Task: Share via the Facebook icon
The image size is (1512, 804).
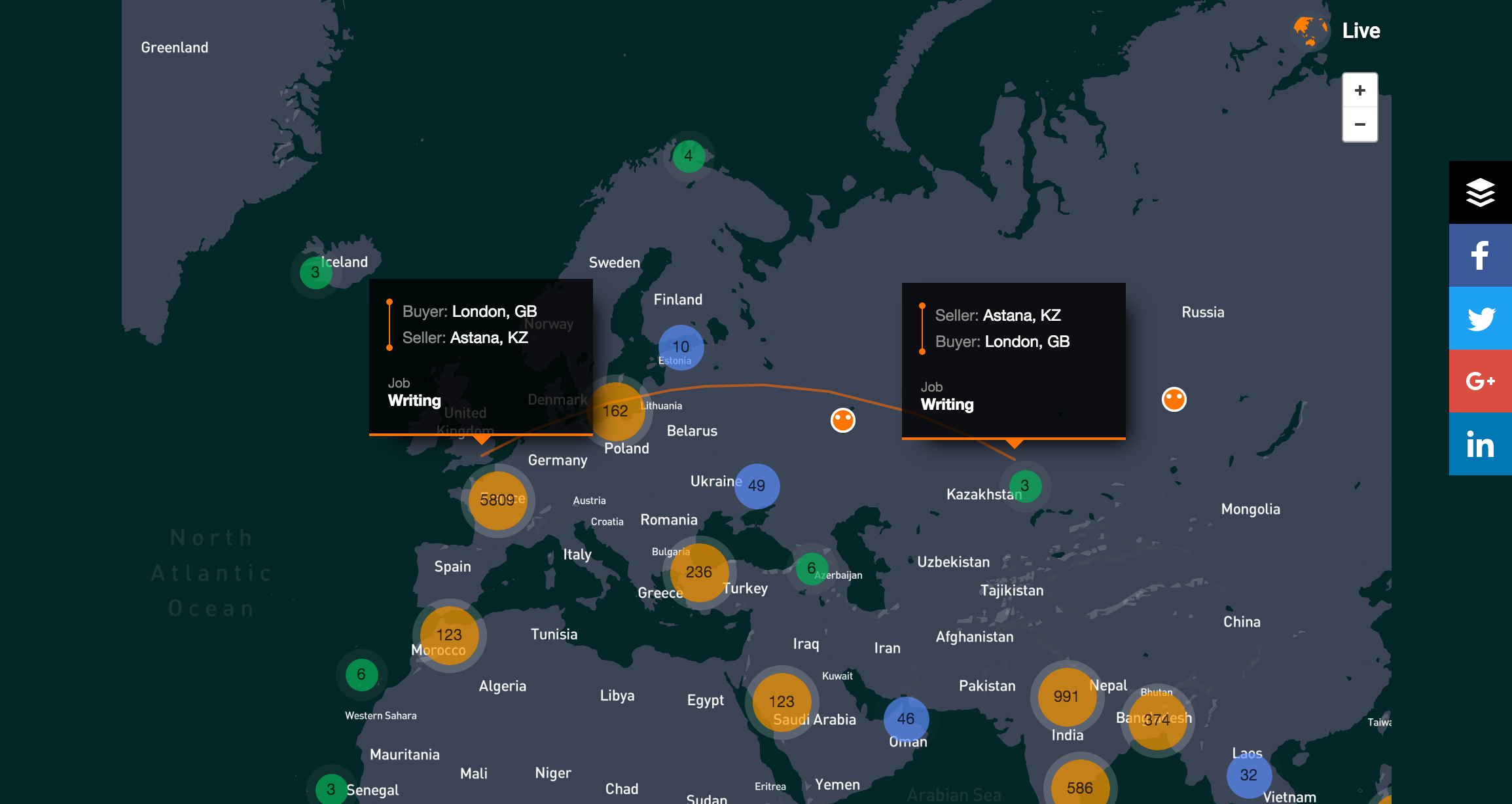Action: pyautogui.click(x=1481, y=255)
